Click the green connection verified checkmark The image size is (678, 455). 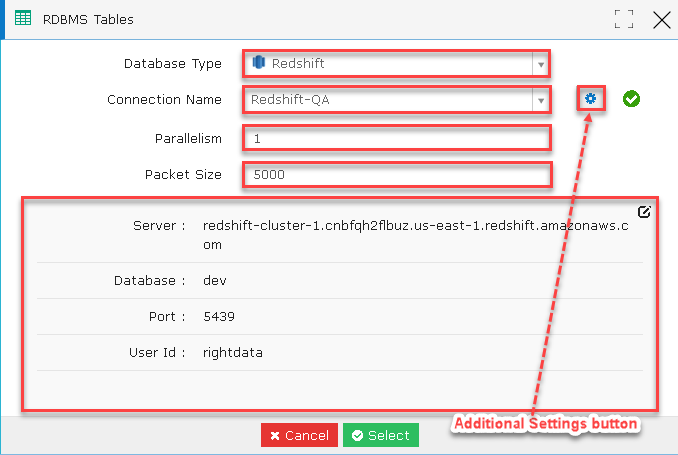pos(631,99)
